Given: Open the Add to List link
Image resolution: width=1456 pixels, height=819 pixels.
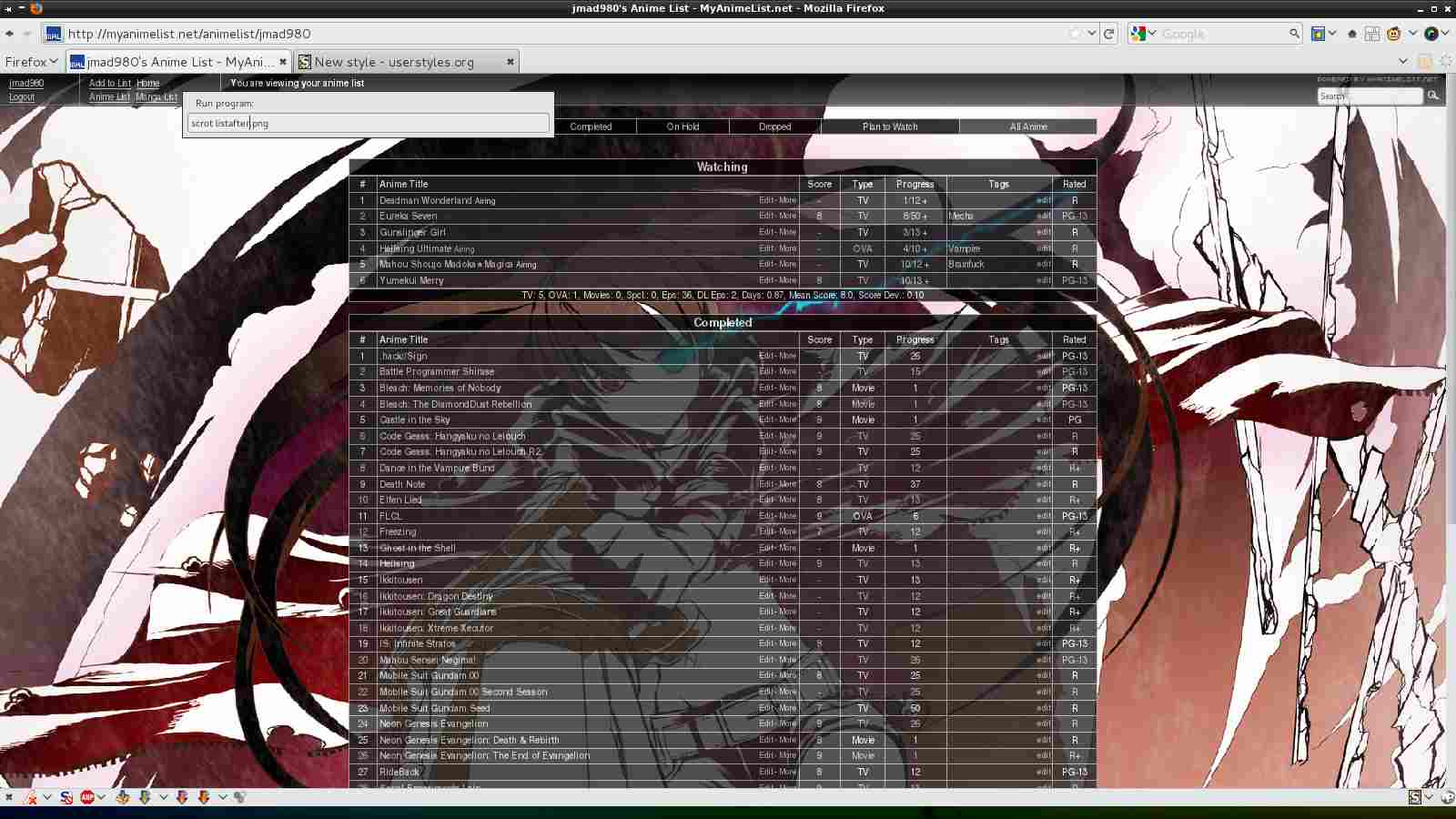Looking at the screenshot, I should click(110, 83).
